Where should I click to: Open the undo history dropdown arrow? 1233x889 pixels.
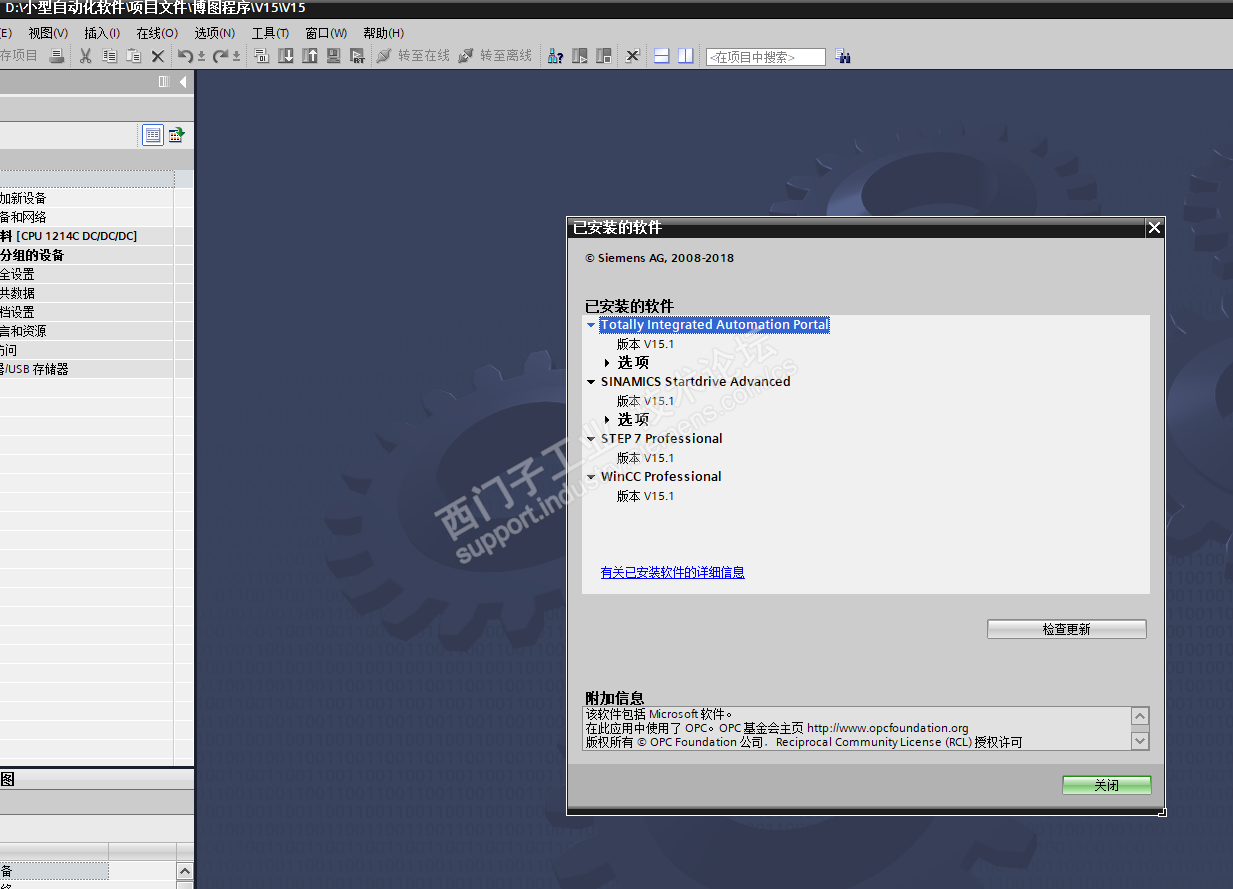(201, 57)
